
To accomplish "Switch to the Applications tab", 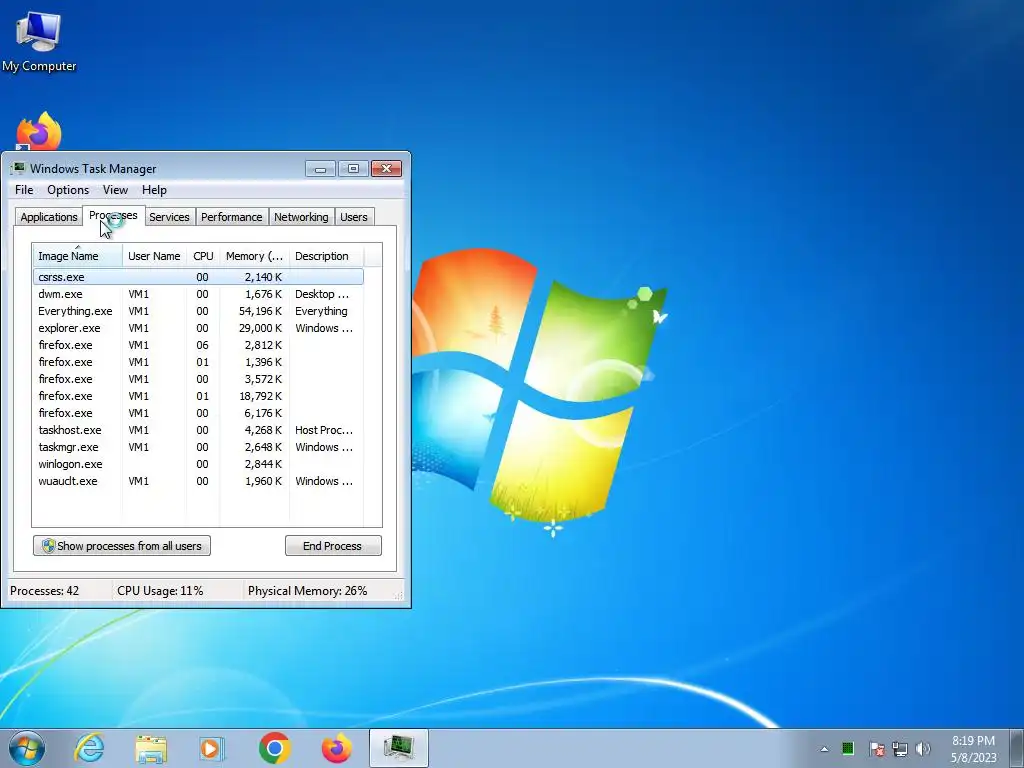I will [x=48, y=217].
